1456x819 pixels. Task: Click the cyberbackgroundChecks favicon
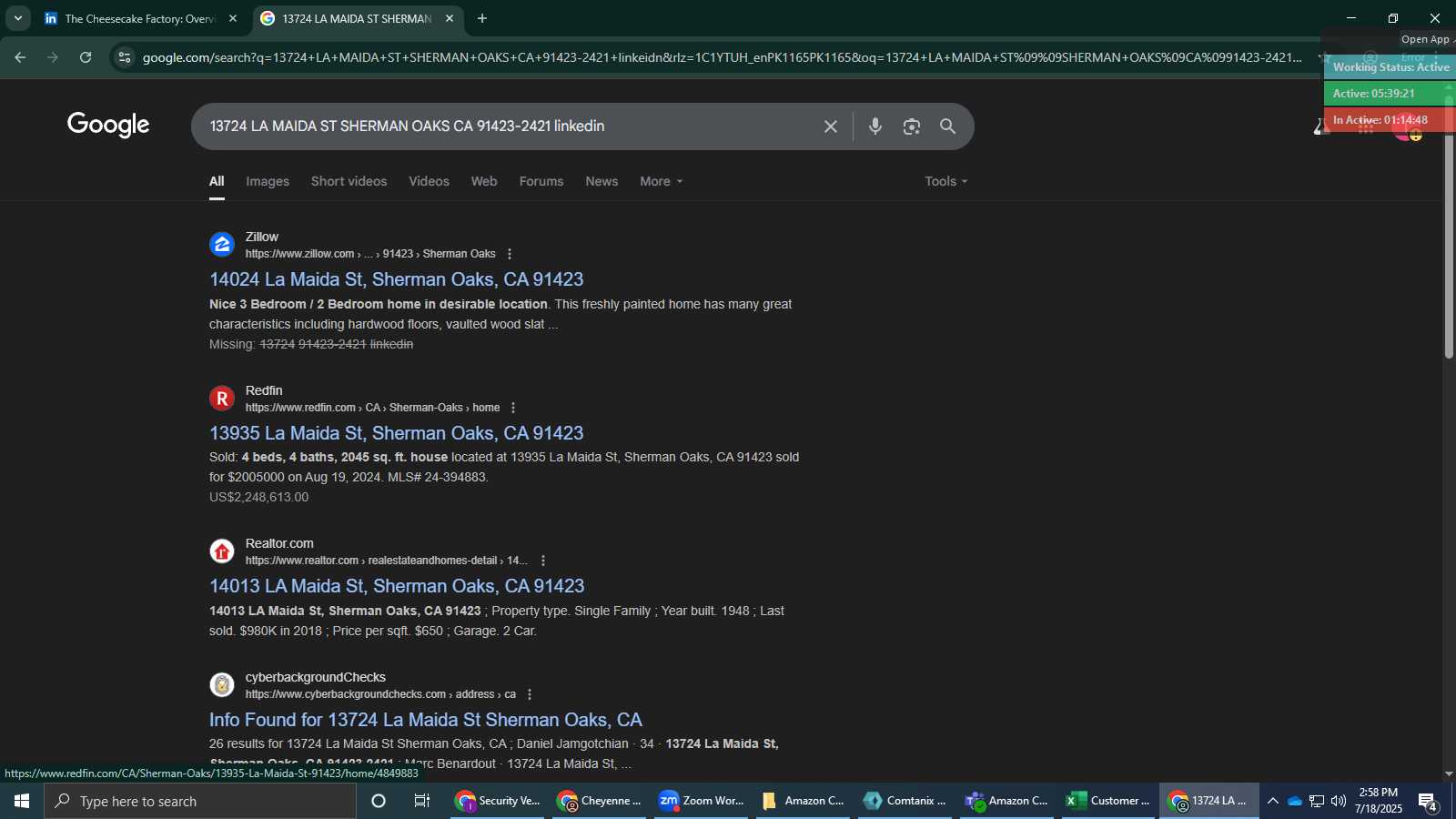point(222,685)
